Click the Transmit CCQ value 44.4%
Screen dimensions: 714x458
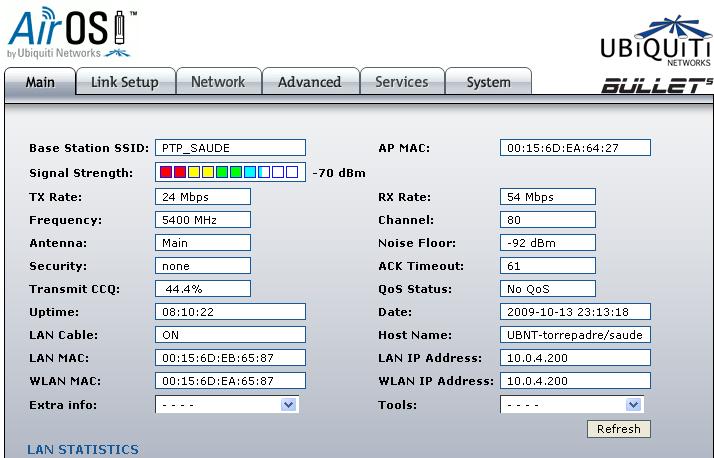pyautogui.click(x=203, y=289)
